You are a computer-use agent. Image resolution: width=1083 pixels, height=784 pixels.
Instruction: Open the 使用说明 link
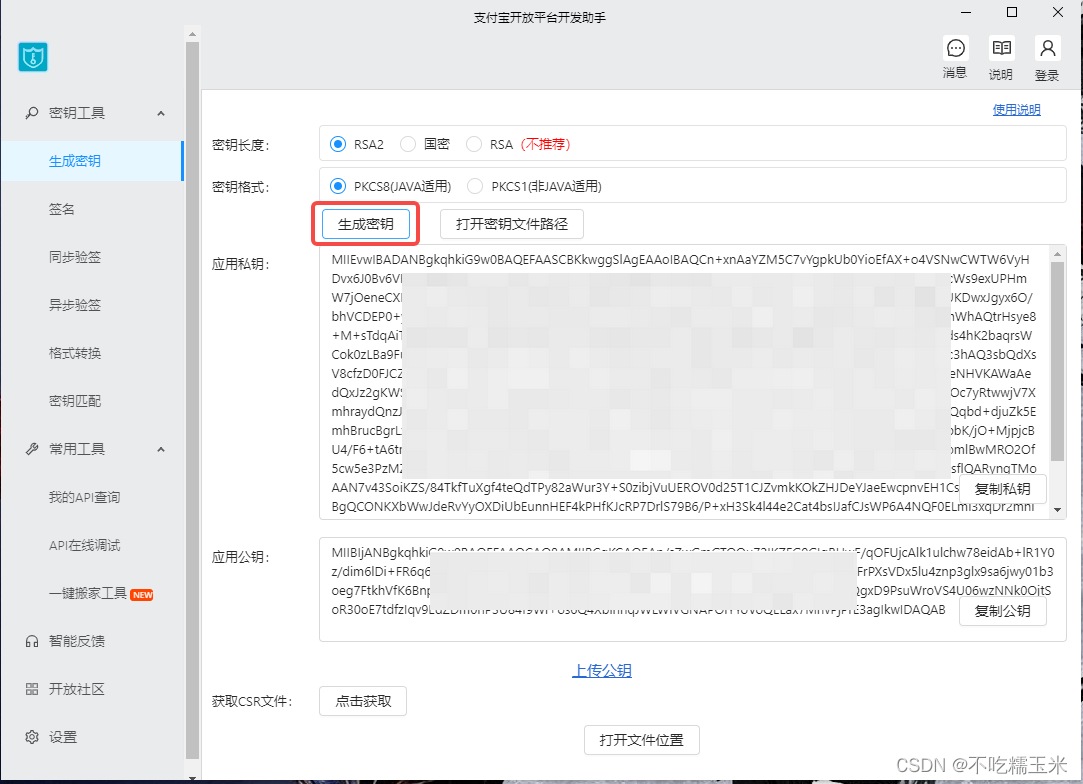1016,110
